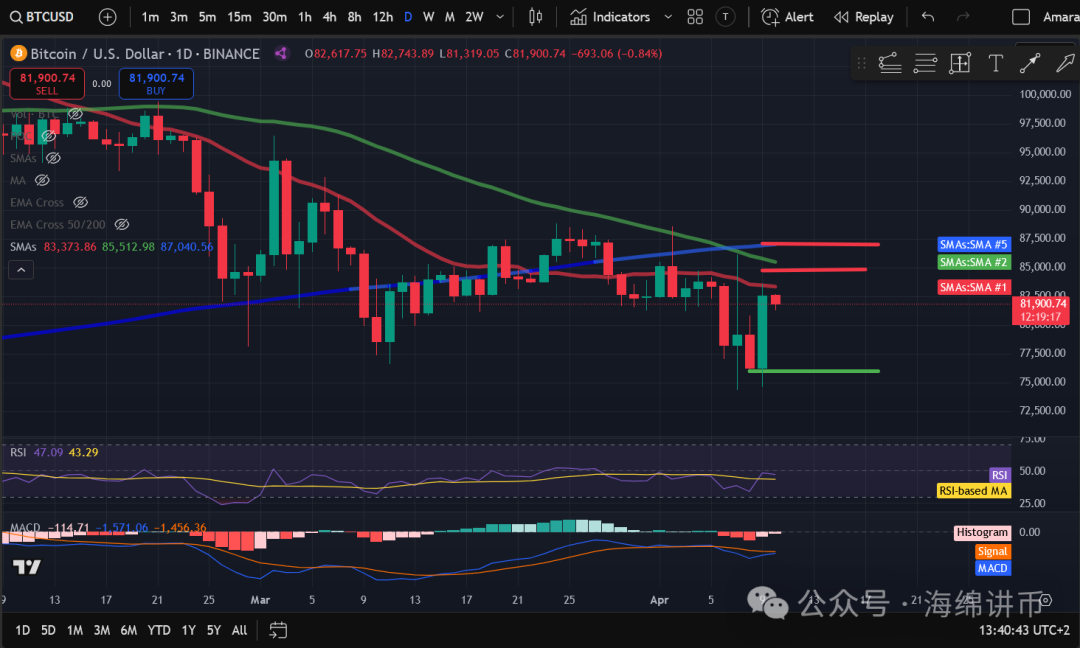1080x648 pixels.
Task: Click the add symbol plus icon
Action: pyautogui.click(x=108, y=17)
